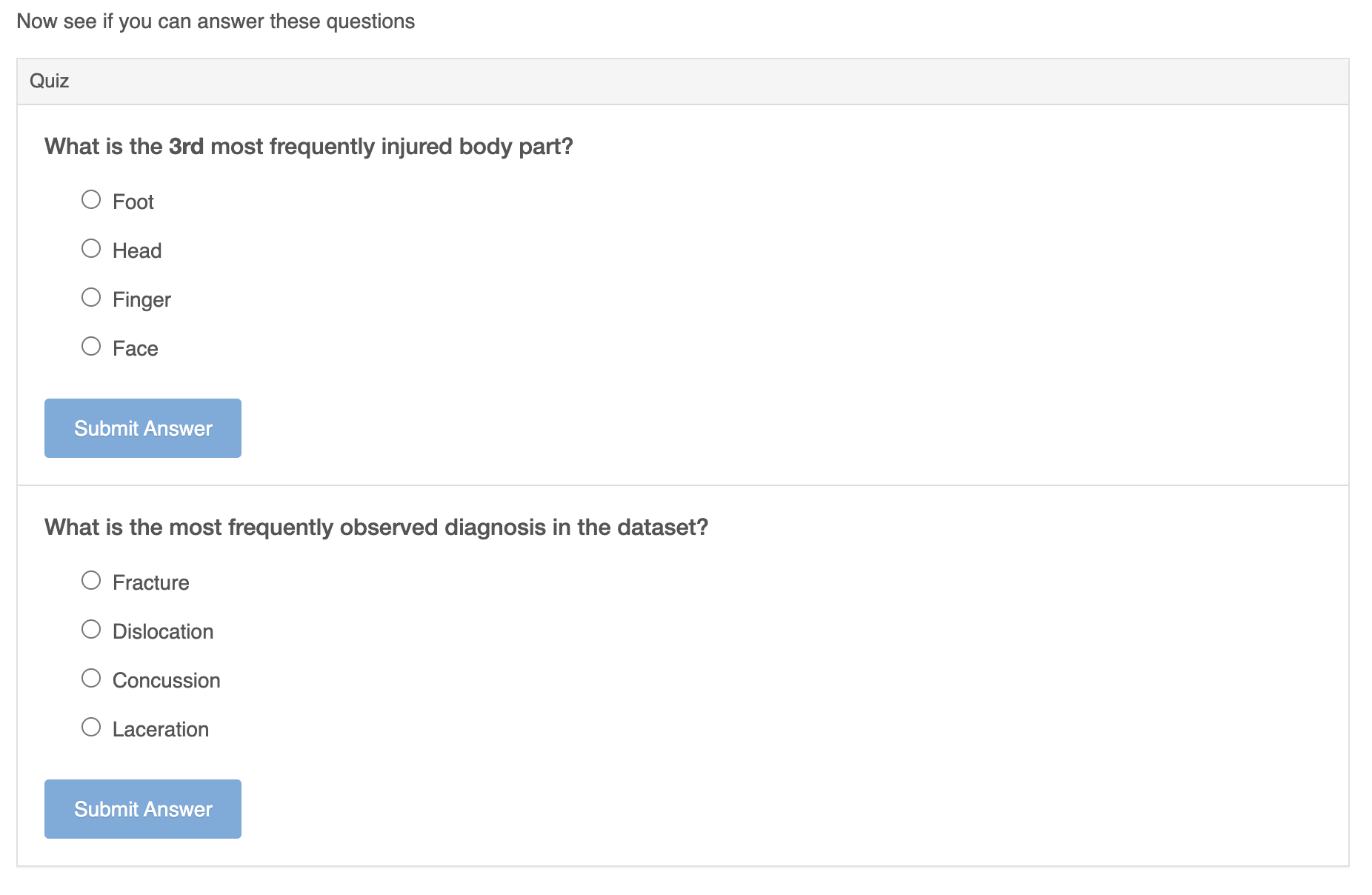Select the Foot radio button
1372x895 pixels.
91,199
